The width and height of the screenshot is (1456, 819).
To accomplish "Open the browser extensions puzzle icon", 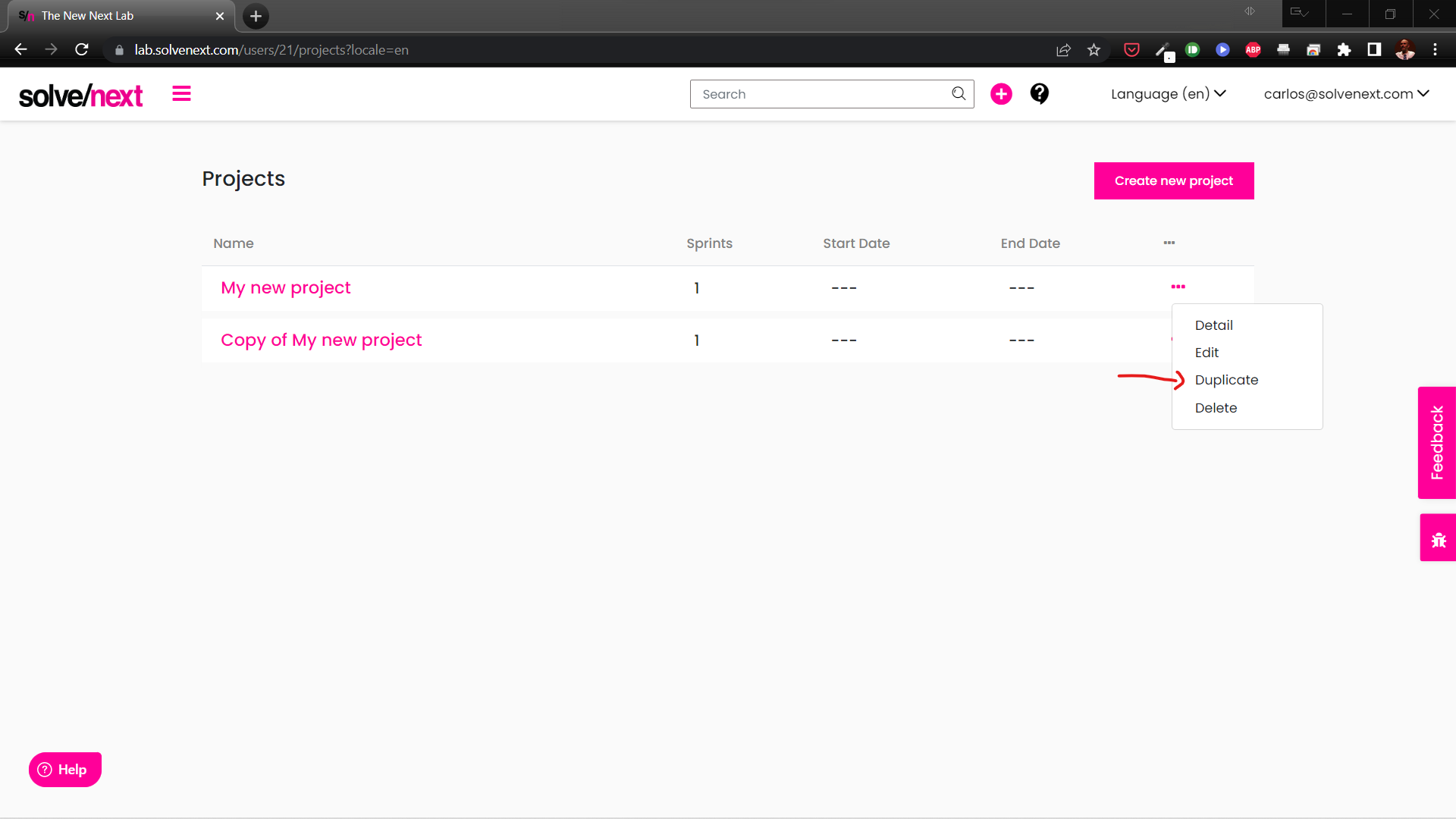I will click(1344, 50).
